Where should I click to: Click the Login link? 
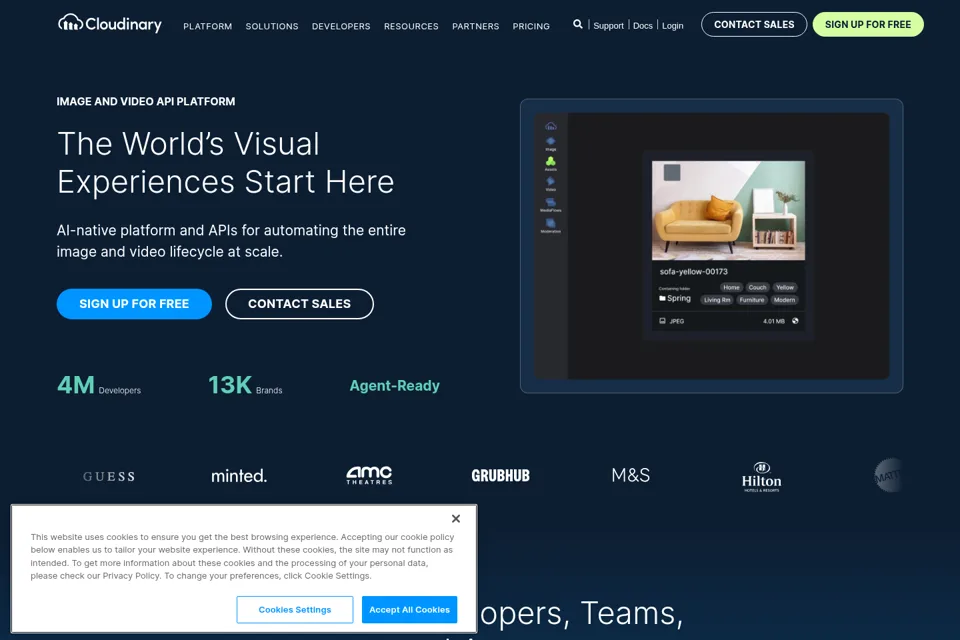pos(672,26)
